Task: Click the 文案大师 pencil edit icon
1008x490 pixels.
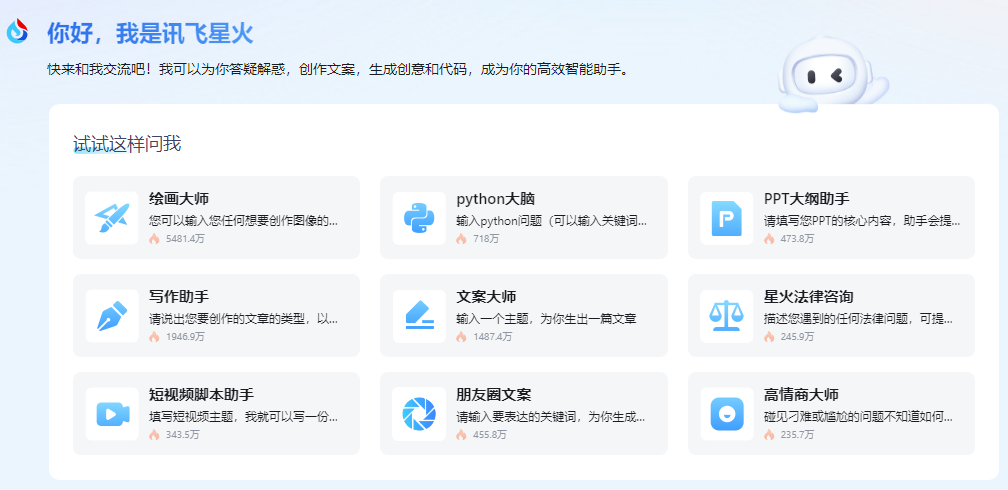Action: click(x=419, y=316)
